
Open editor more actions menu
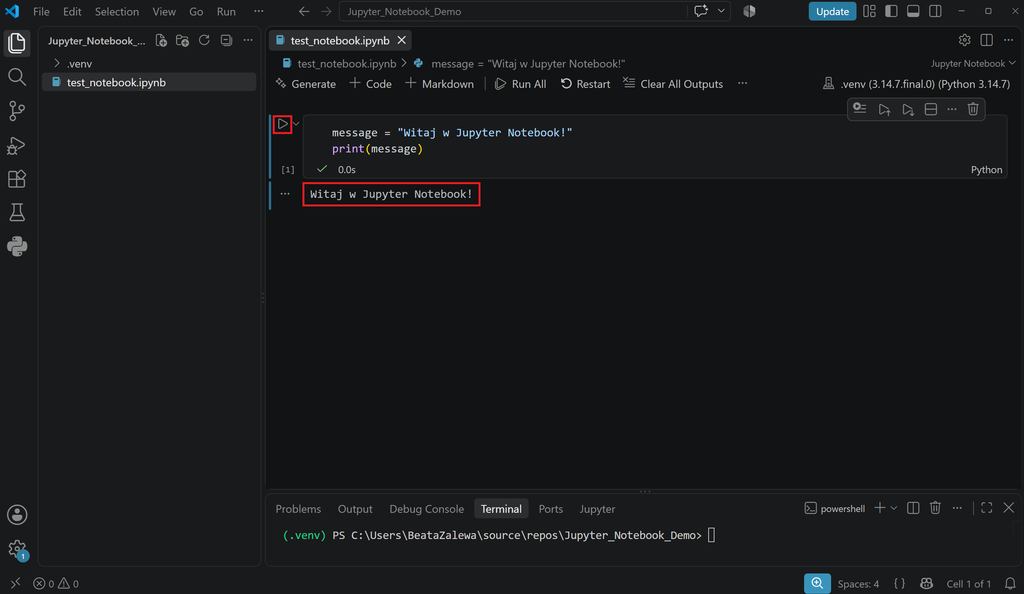point(1008,40)
